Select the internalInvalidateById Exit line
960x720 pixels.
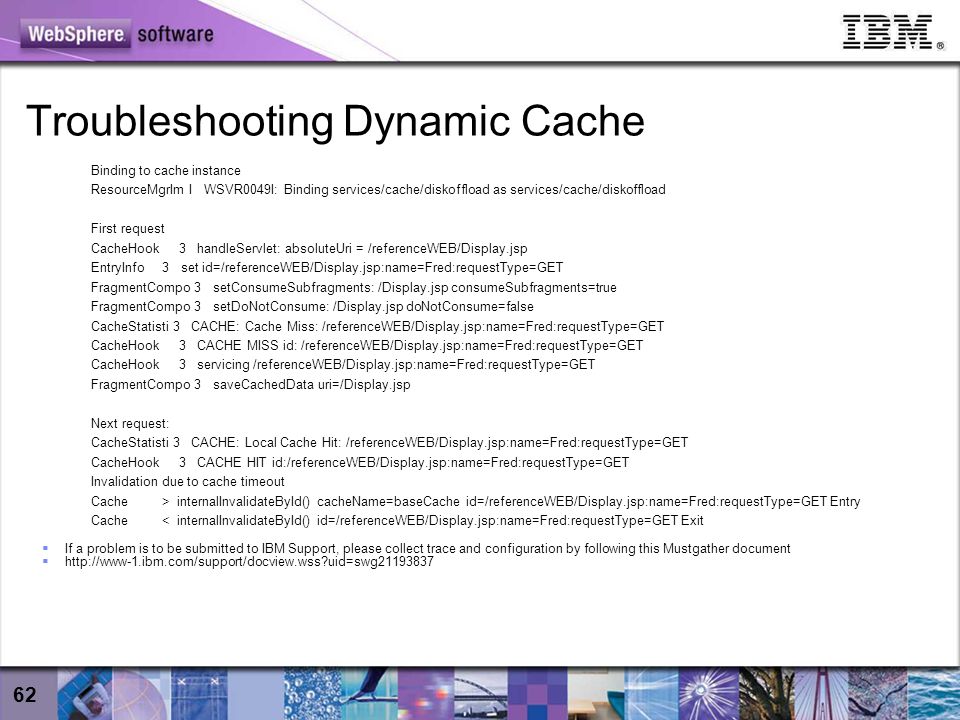click(x=397, y=521)
